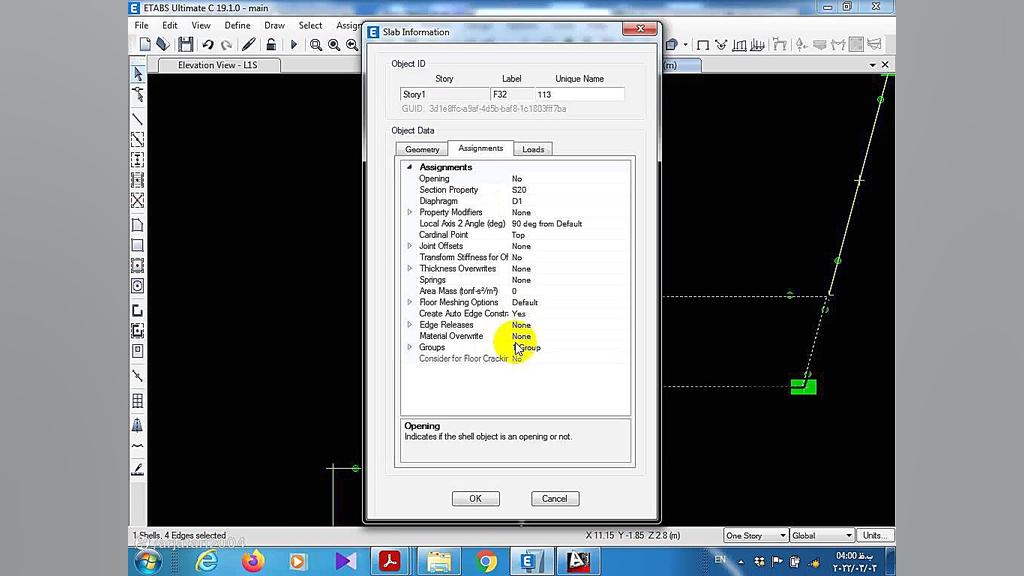Screen dimensions: 1024x576
Task: Click the Story field showing Story1
Action: tap(445, 95)
